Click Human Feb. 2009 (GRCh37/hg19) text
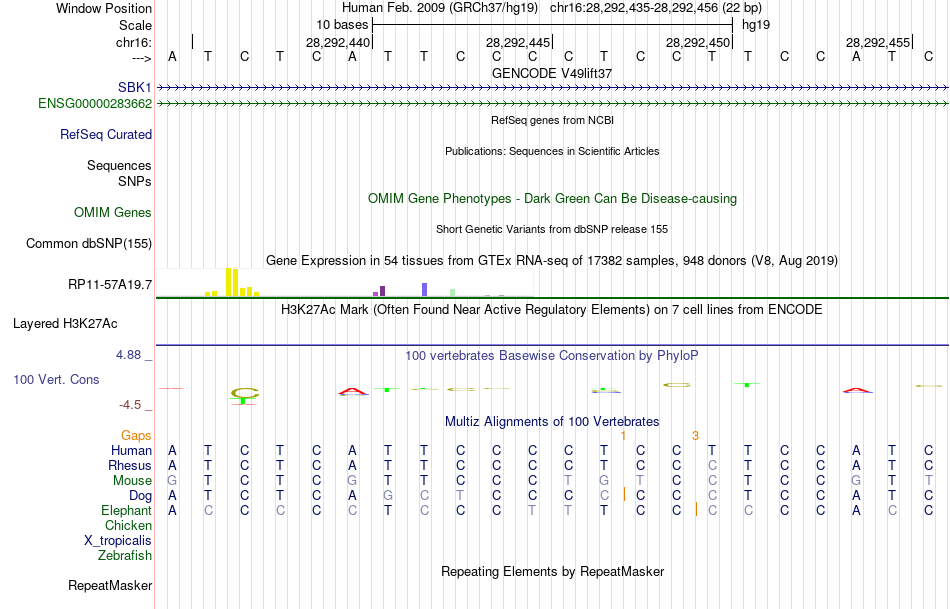The width and height of the screenshot is (950, 609). pyautogui.click(x=440, y=8)
